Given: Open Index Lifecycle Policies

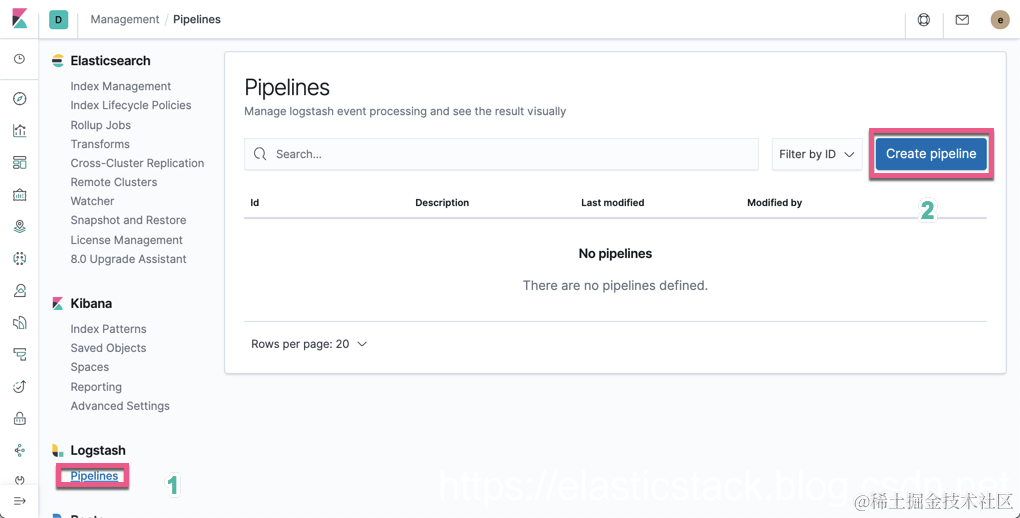Looking at the screenshot, I should point(130,105).
